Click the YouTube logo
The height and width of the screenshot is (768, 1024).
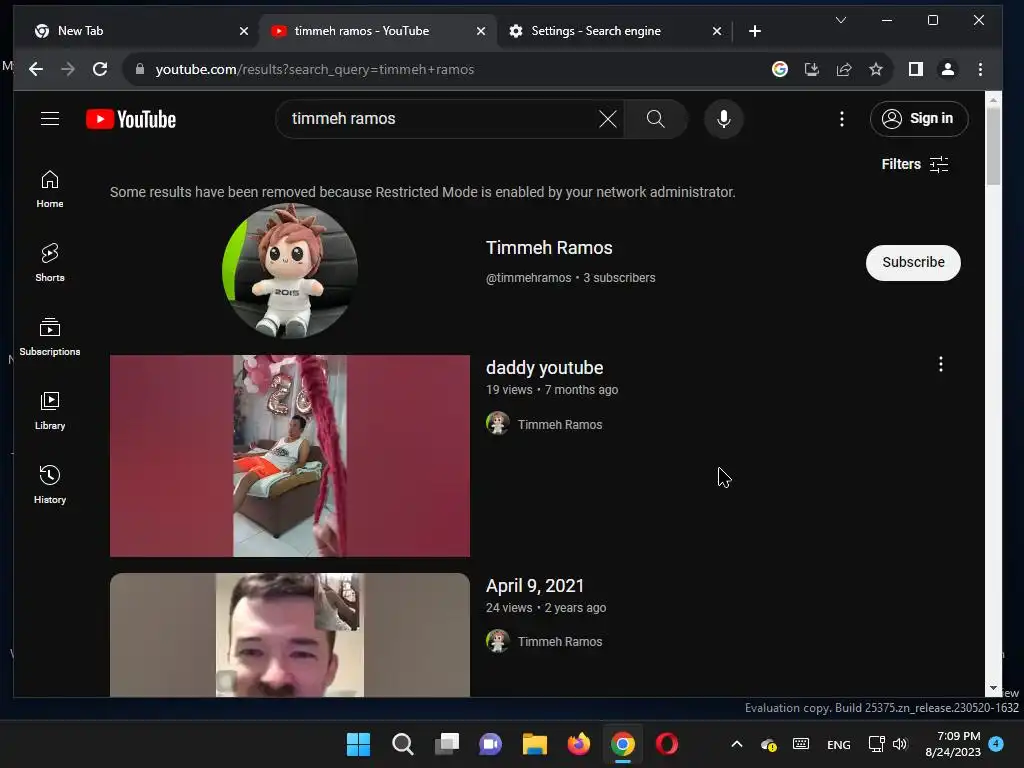pyautogui.click(x=131, y=120)
